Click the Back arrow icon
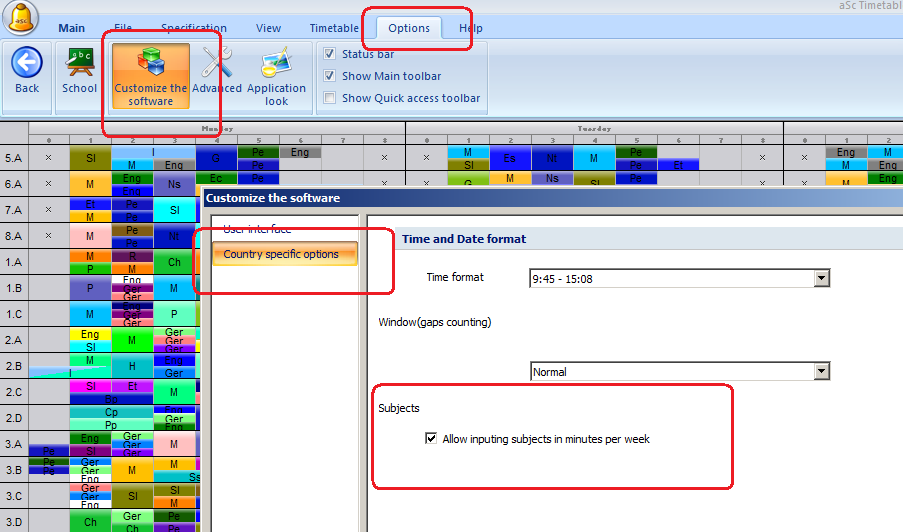 (x=27, y=64)
